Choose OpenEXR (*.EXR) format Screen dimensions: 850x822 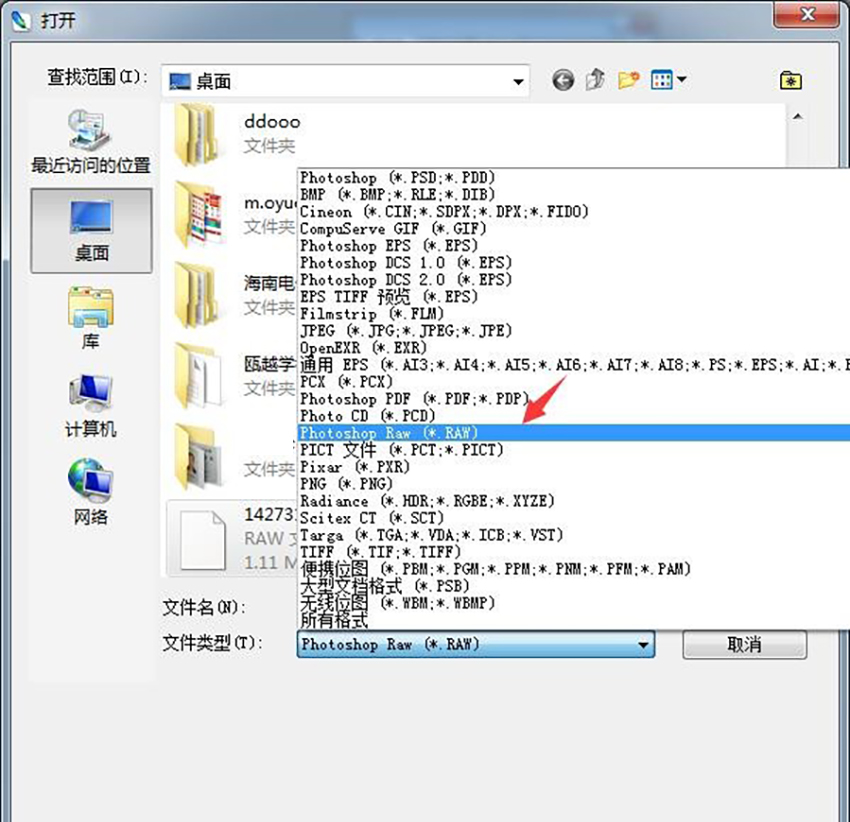point(574,348)
